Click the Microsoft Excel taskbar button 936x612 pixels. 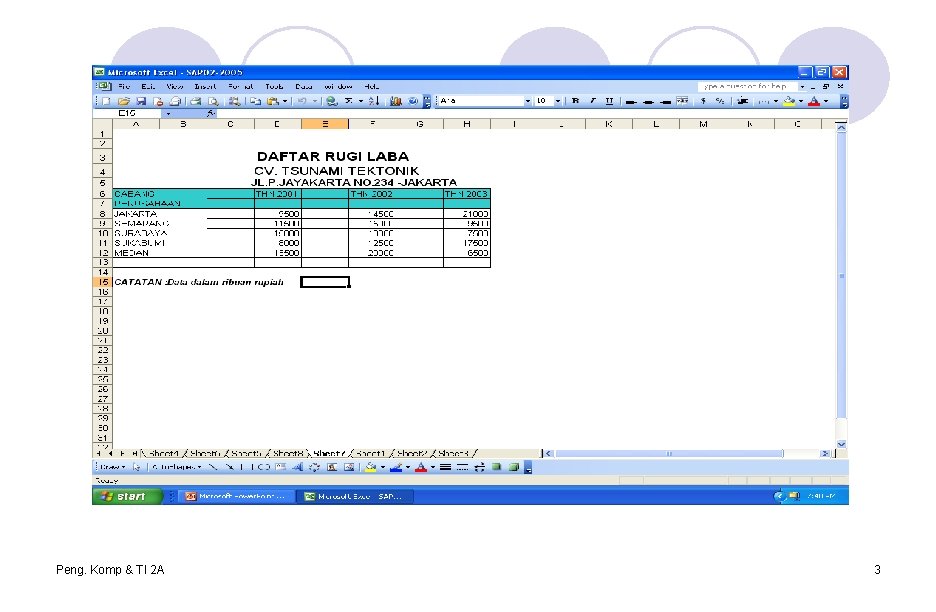tap(355, 496)
